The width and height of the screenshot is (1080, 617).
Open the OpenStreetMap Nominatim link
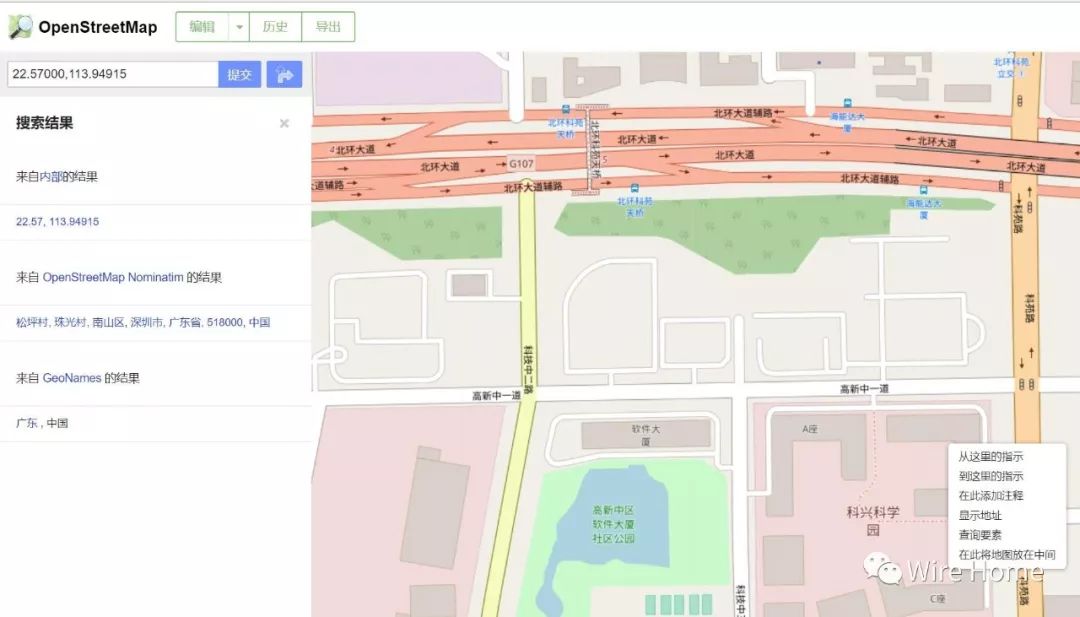[113, 278]
